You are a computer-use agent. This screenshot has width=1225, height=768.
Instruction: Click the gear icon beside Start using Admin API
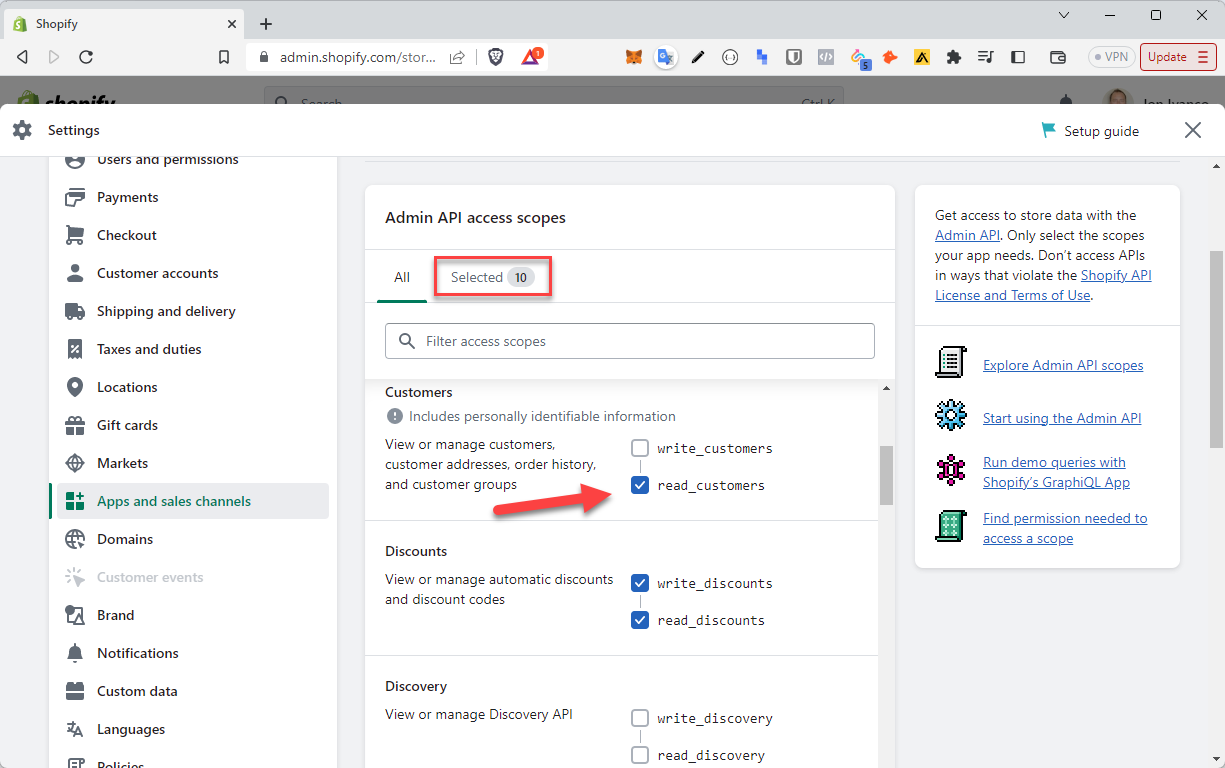click(951, 415)
